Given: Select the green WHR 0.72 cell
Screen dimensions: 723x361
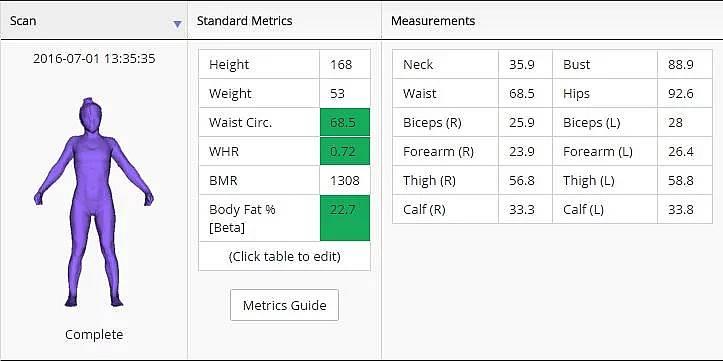Looking at the screenshot, I should point(345,151).
